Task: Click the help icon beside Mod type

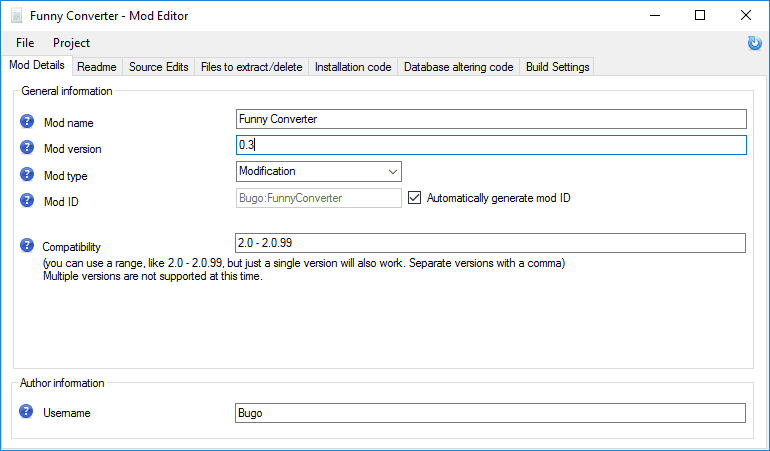Action: pos(27,174)
